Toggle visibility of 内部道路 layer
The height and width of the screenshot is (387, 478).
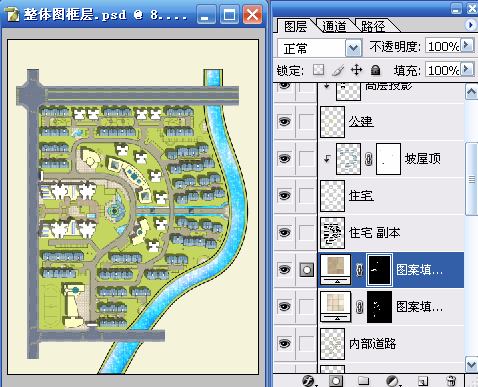(x=284, y=343)
